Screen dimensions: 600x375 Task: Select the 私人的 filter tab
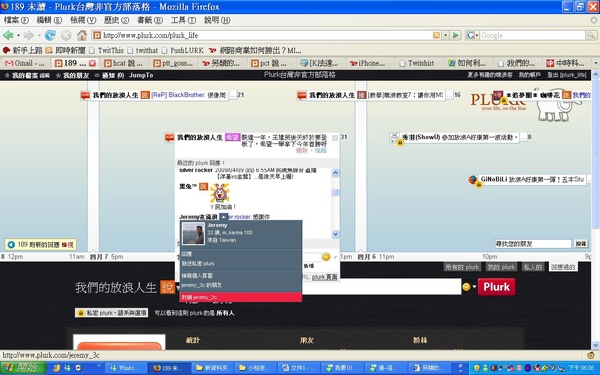[x=533, y=267]
